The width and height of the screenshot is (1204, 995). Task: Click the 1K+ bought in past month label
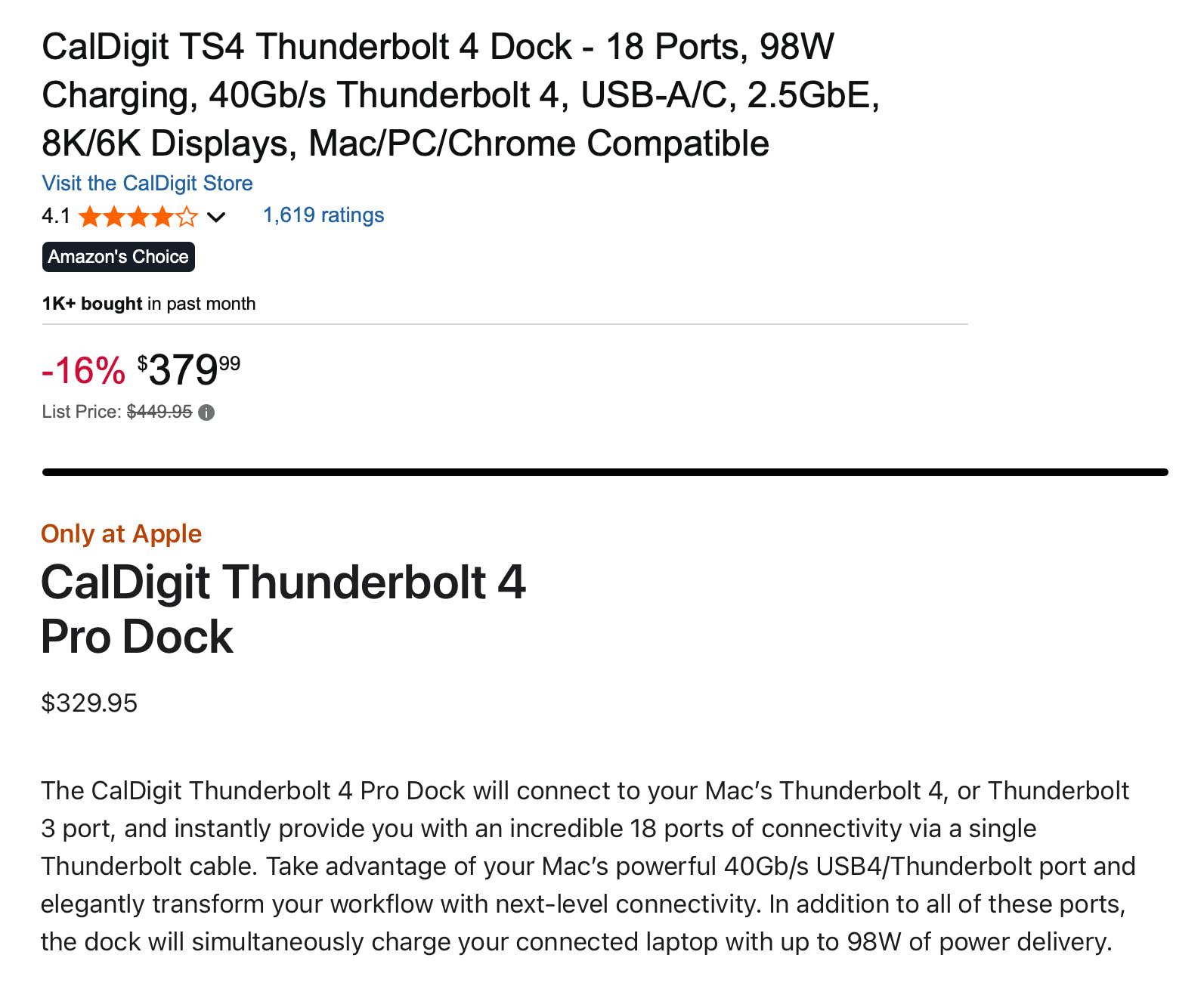click(x=149, y=304)
